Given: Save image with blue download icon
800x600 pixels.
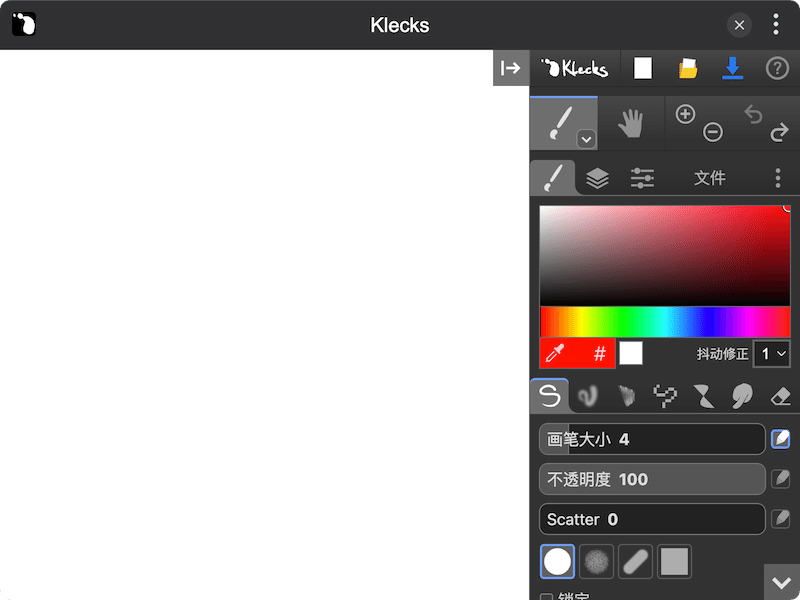Looking at the screenshot, I should (x=732, y=68).
